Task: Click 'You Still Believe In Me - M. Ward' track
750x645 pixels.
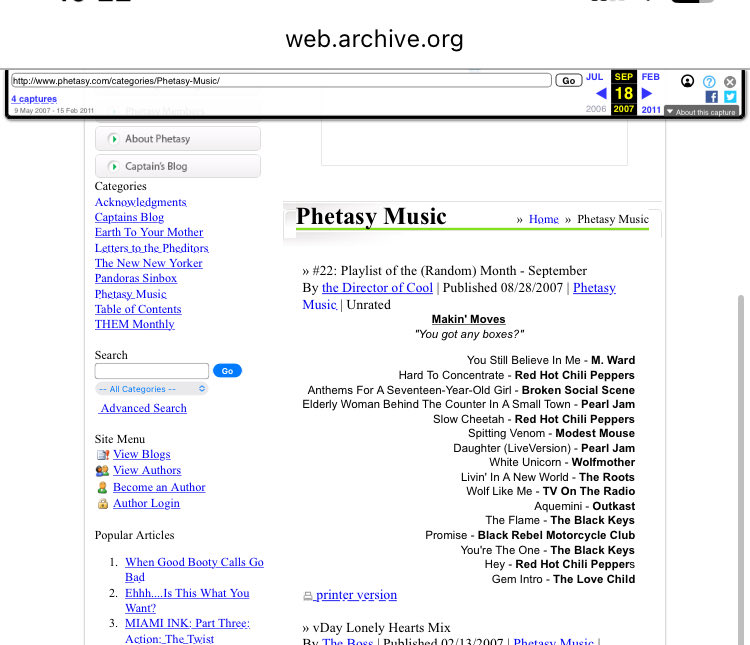Action: pos(551,360)
